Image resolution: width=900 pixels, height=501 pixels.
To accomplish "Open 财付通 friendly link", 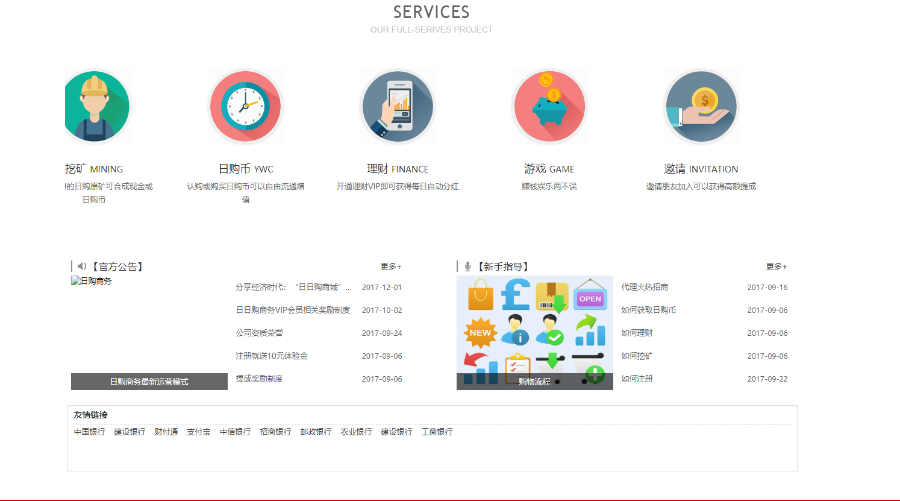I will coord(166,432).
